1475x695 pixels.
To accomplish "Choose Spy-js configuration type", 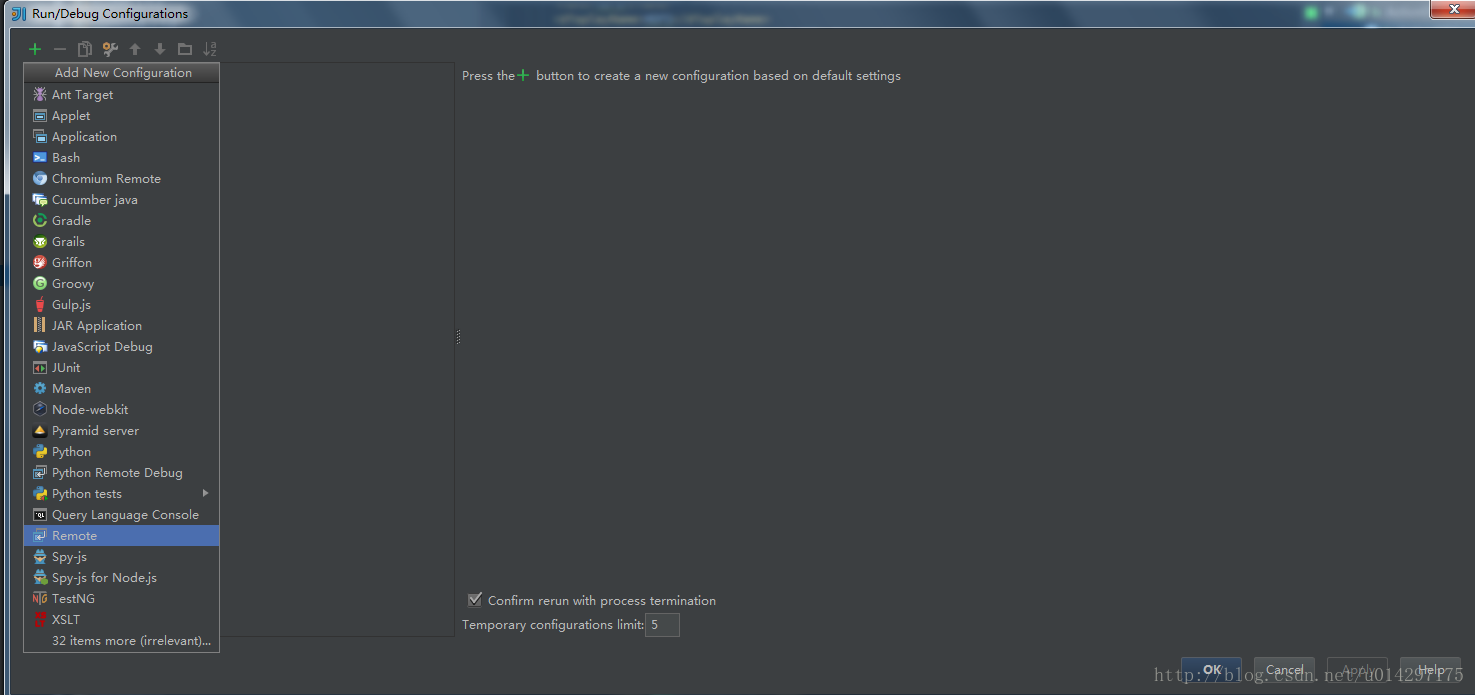I will pyautogui.click(x=121, y=557).
